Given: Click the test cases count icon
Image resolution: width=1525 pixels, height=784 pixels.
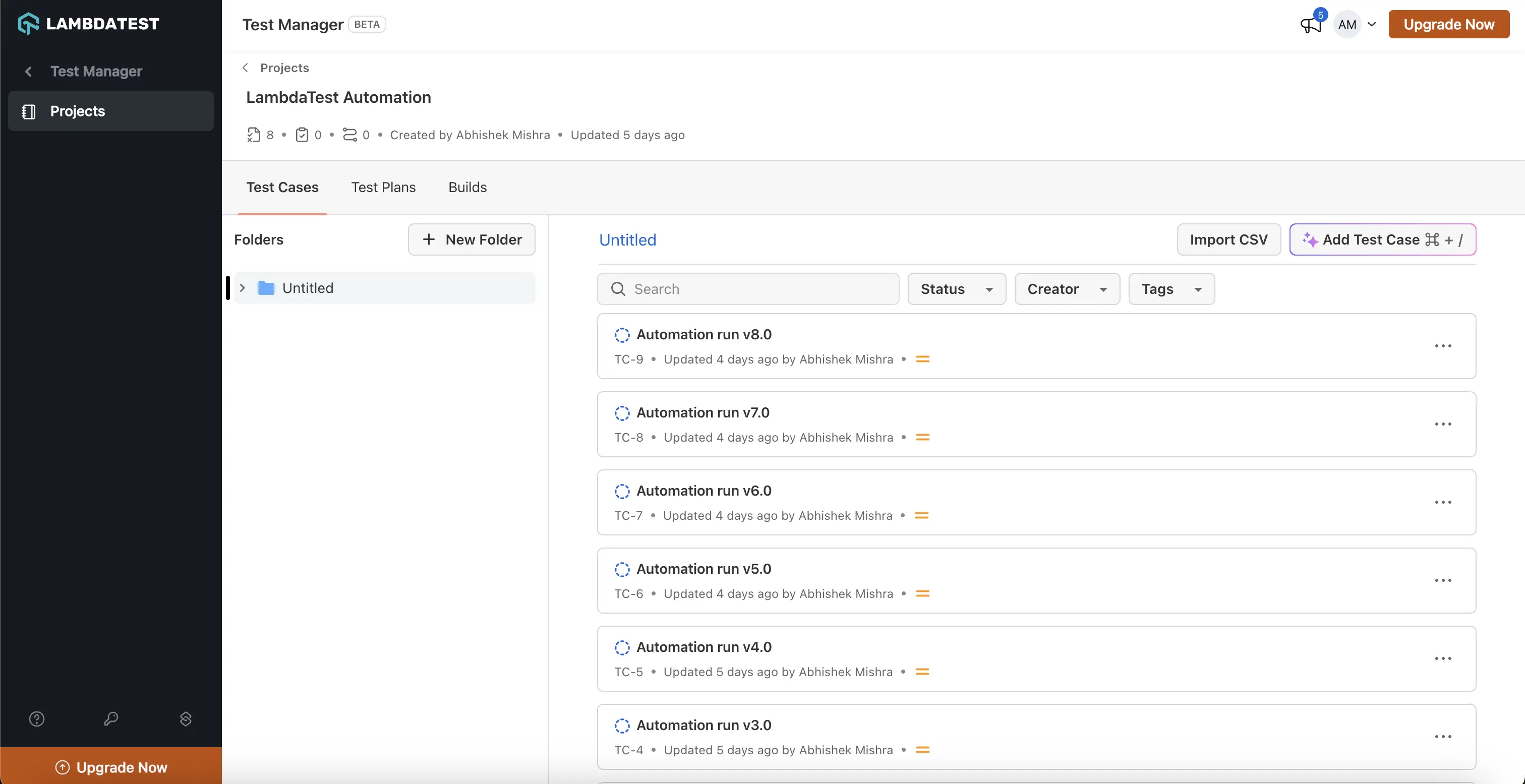Looking at the screenshot, I should click(253, 135).
